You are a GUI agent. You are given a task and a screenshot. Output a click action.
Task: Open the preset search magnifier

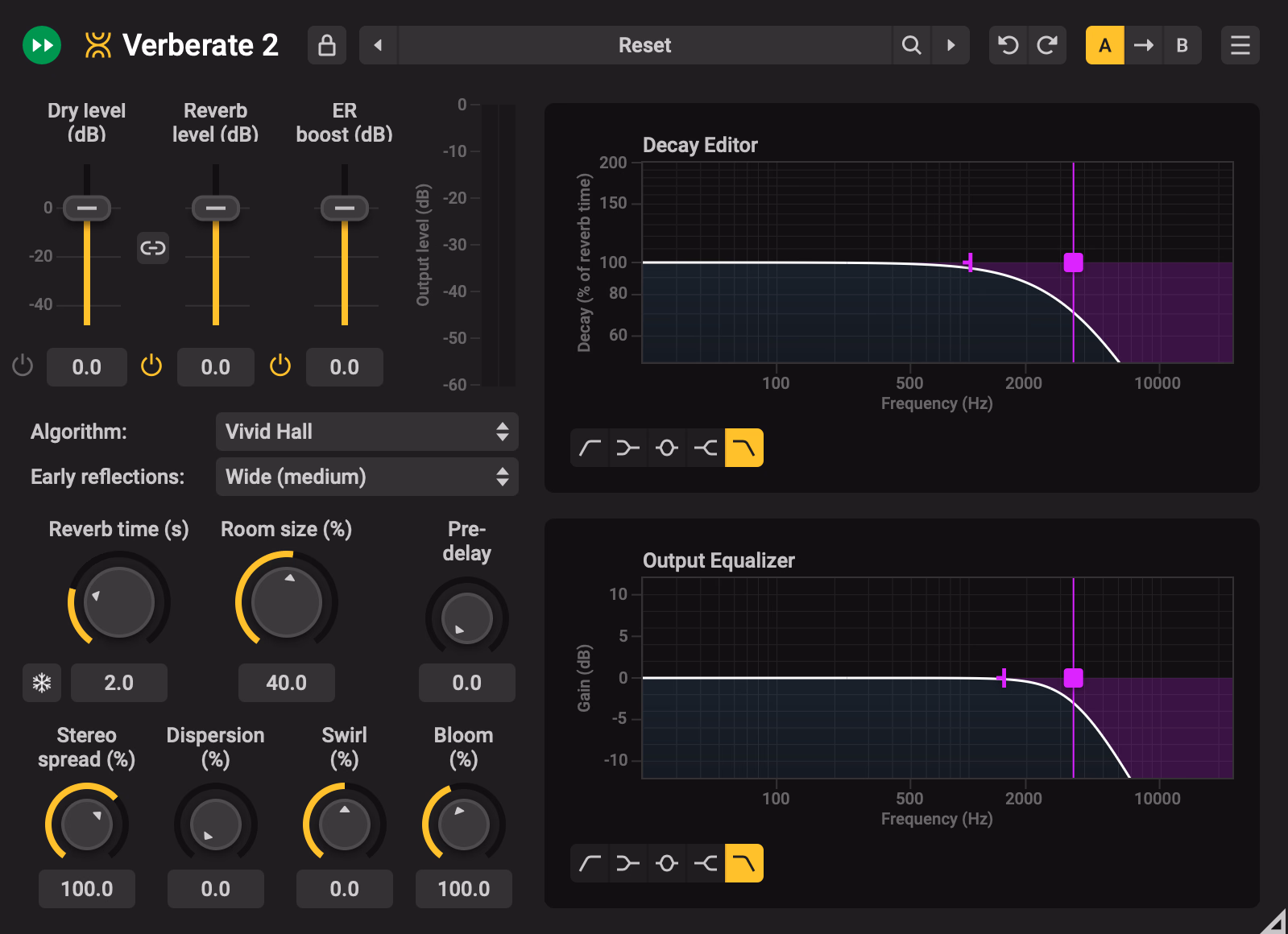tap(911, 45)
